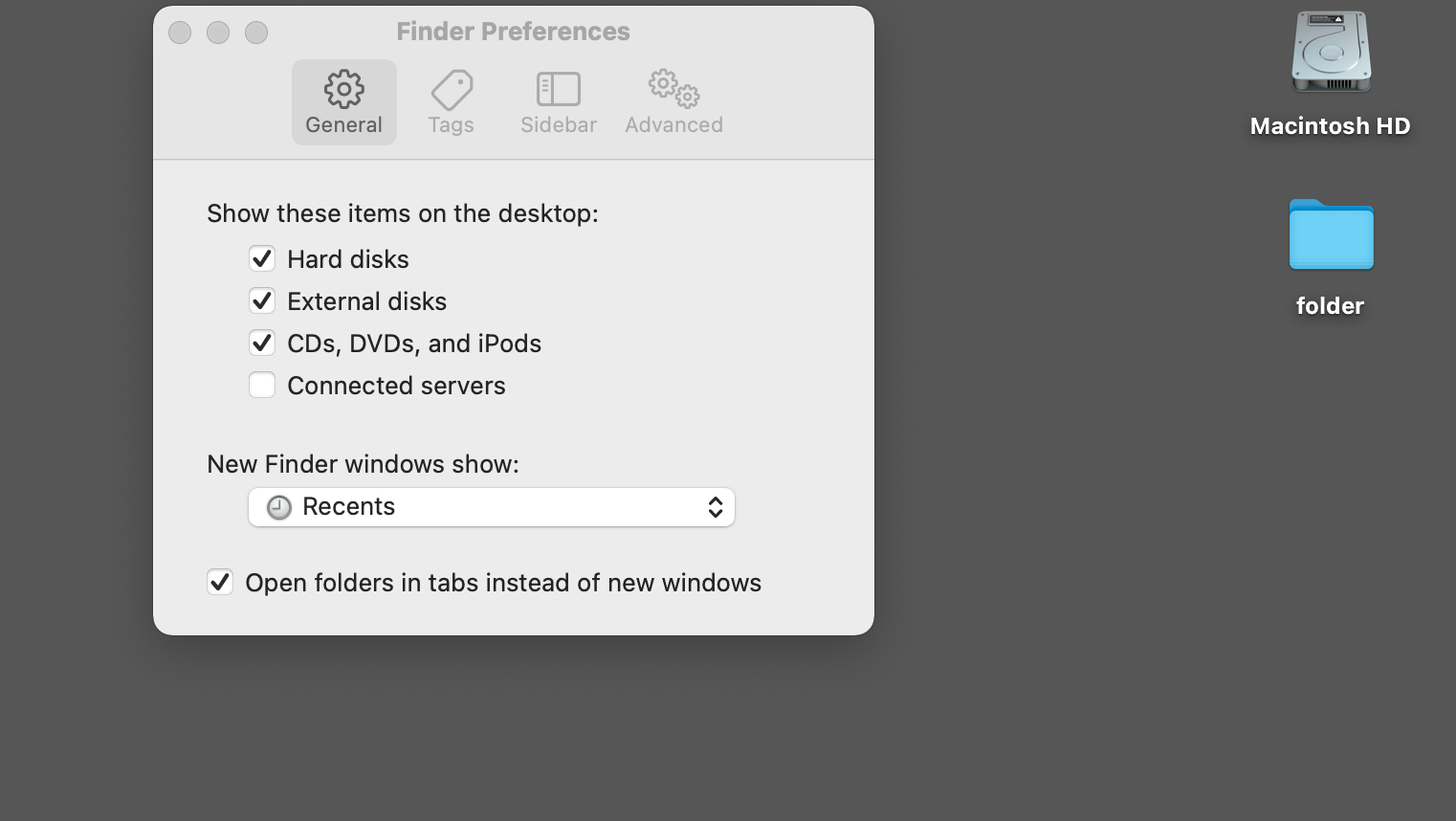Open the Advanced preferences gears icon
Viewport: 1456px width, 821px height.
(673, 88)
